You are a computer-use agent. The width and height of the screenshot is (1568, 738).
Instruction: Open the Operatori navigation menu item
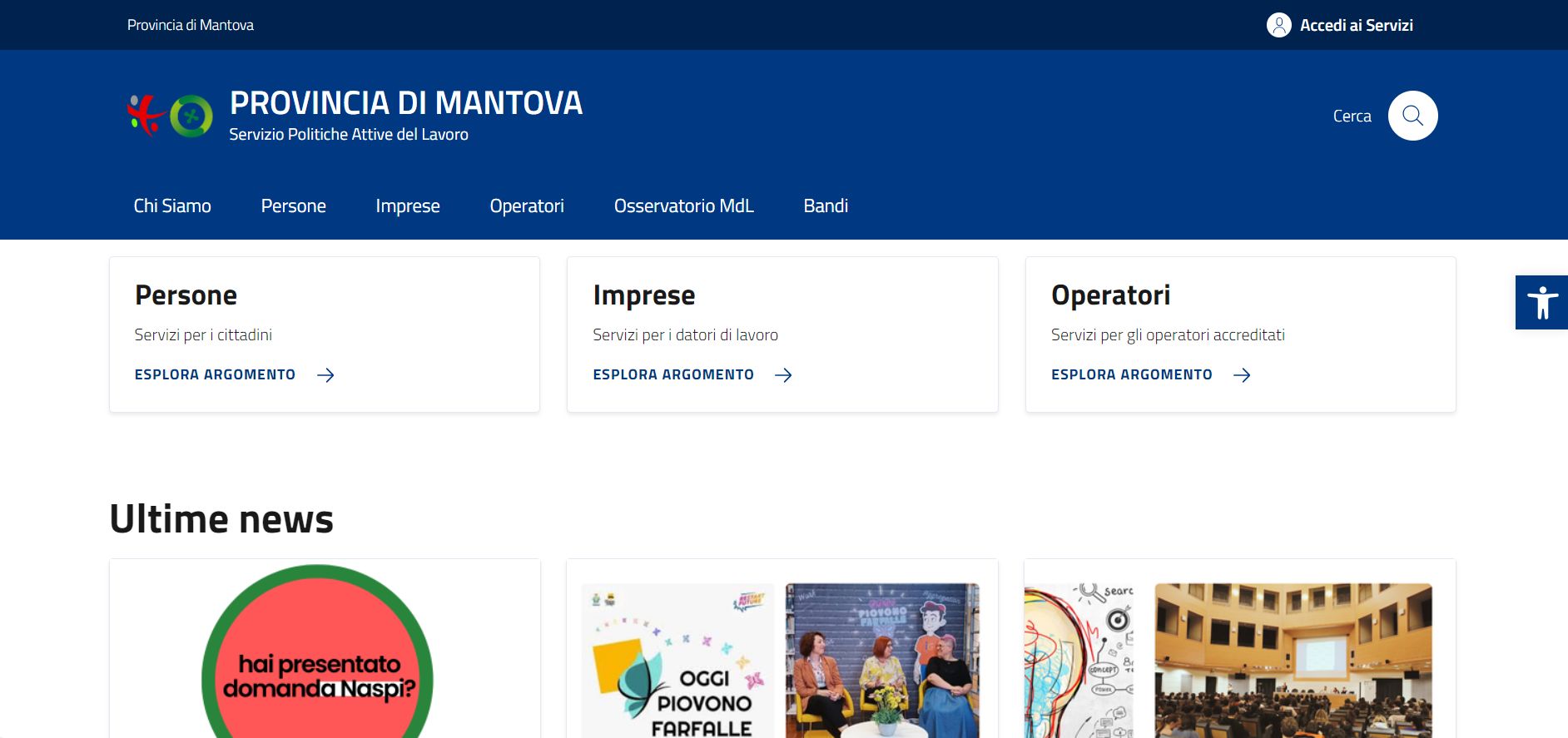click(x=527, y=206)
